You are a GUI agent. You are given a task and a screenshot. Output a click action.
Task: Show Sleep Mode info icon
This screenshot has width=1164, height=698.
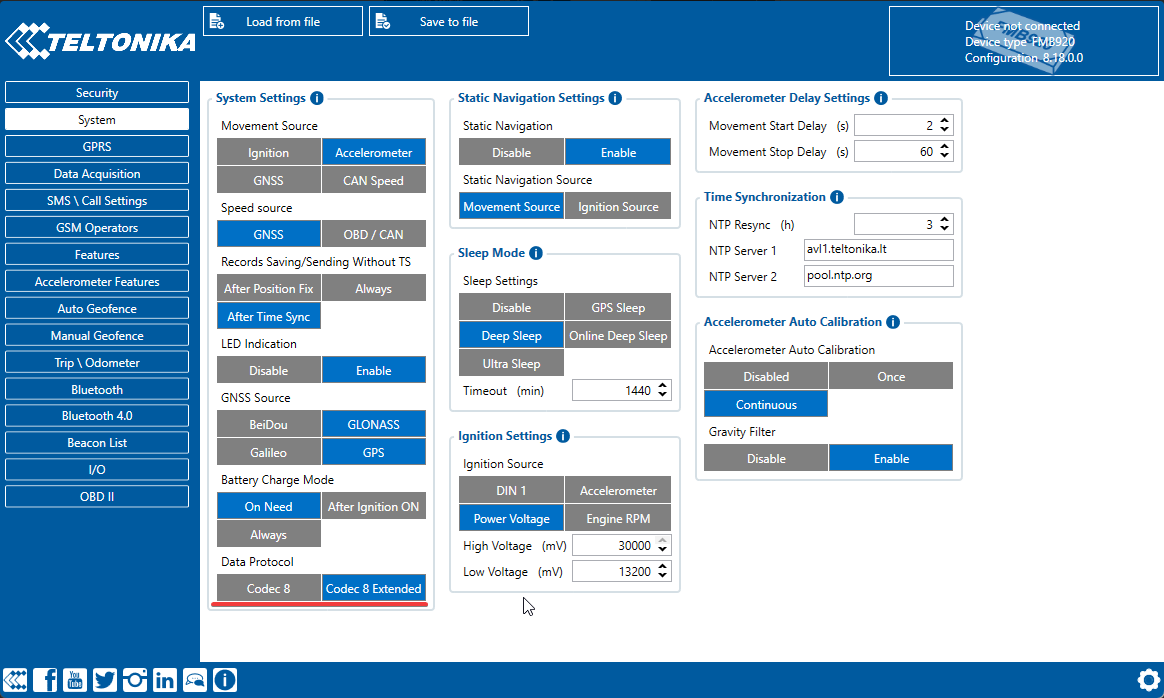(x=536, y=253)
